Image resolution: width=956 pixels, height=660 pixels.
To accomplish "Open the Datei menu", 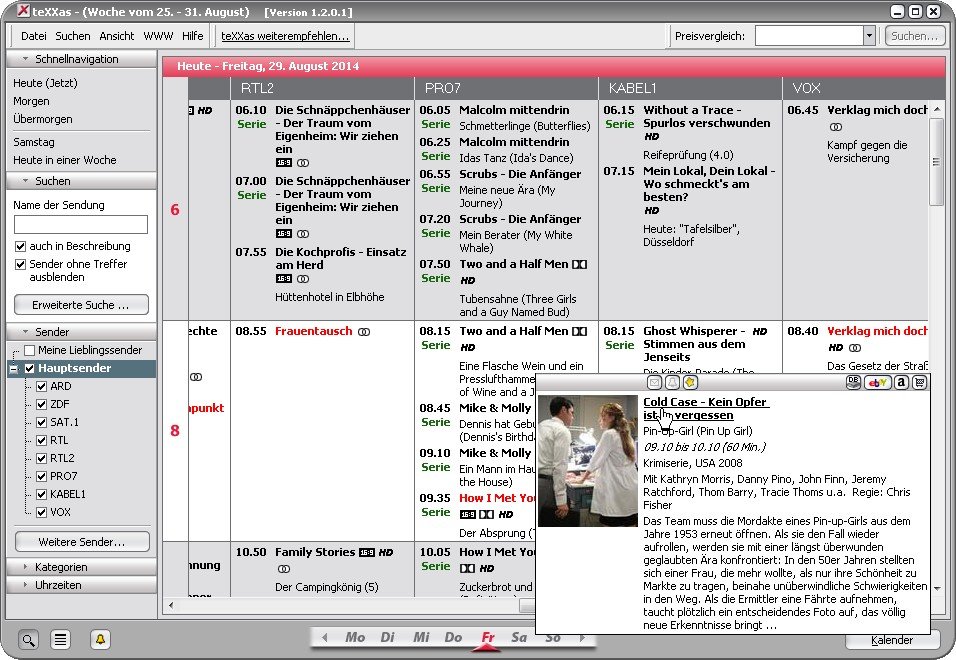I will click(x=34, y=36).
